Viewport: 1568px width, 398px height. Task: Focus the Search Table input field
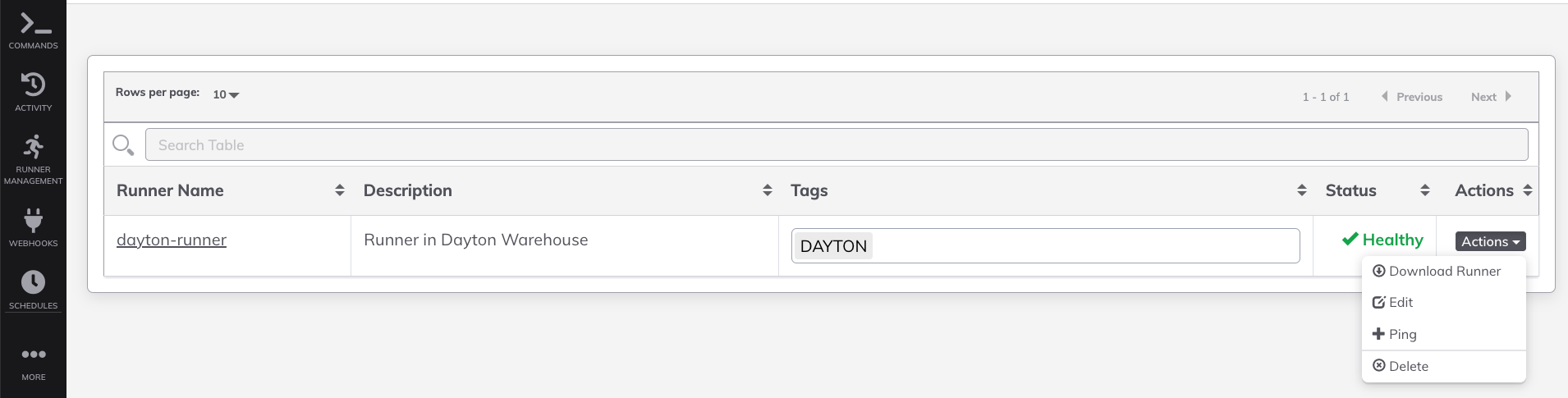coord(837,144)
